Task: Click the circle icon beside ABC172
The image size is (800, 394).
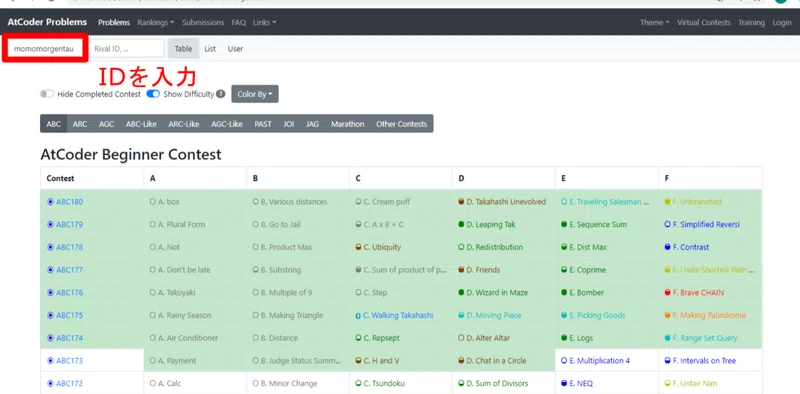Action: point(51,383)
